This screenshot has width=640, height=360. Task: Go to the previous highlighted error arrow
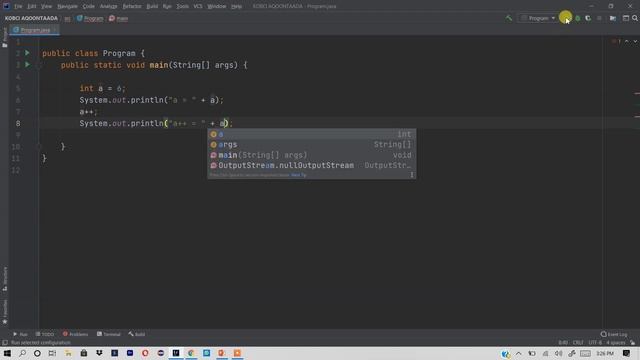click(x=627, y=41)
